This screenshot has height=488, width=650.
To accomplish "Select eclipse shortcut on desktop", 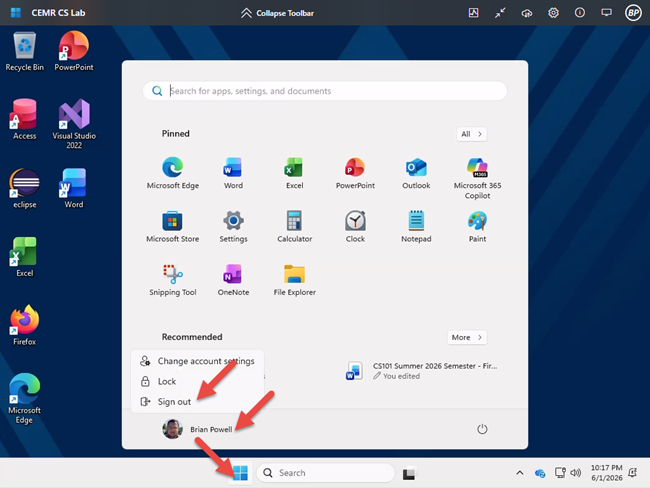I will click(24, 188).
